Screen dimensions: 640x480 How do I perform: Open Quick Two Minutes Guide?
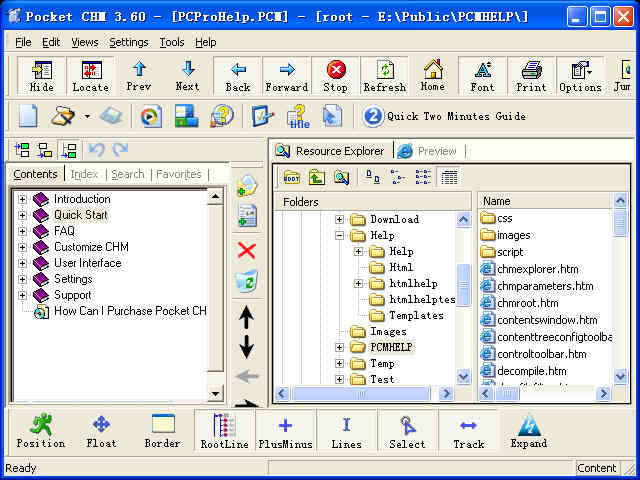[444, 116]
